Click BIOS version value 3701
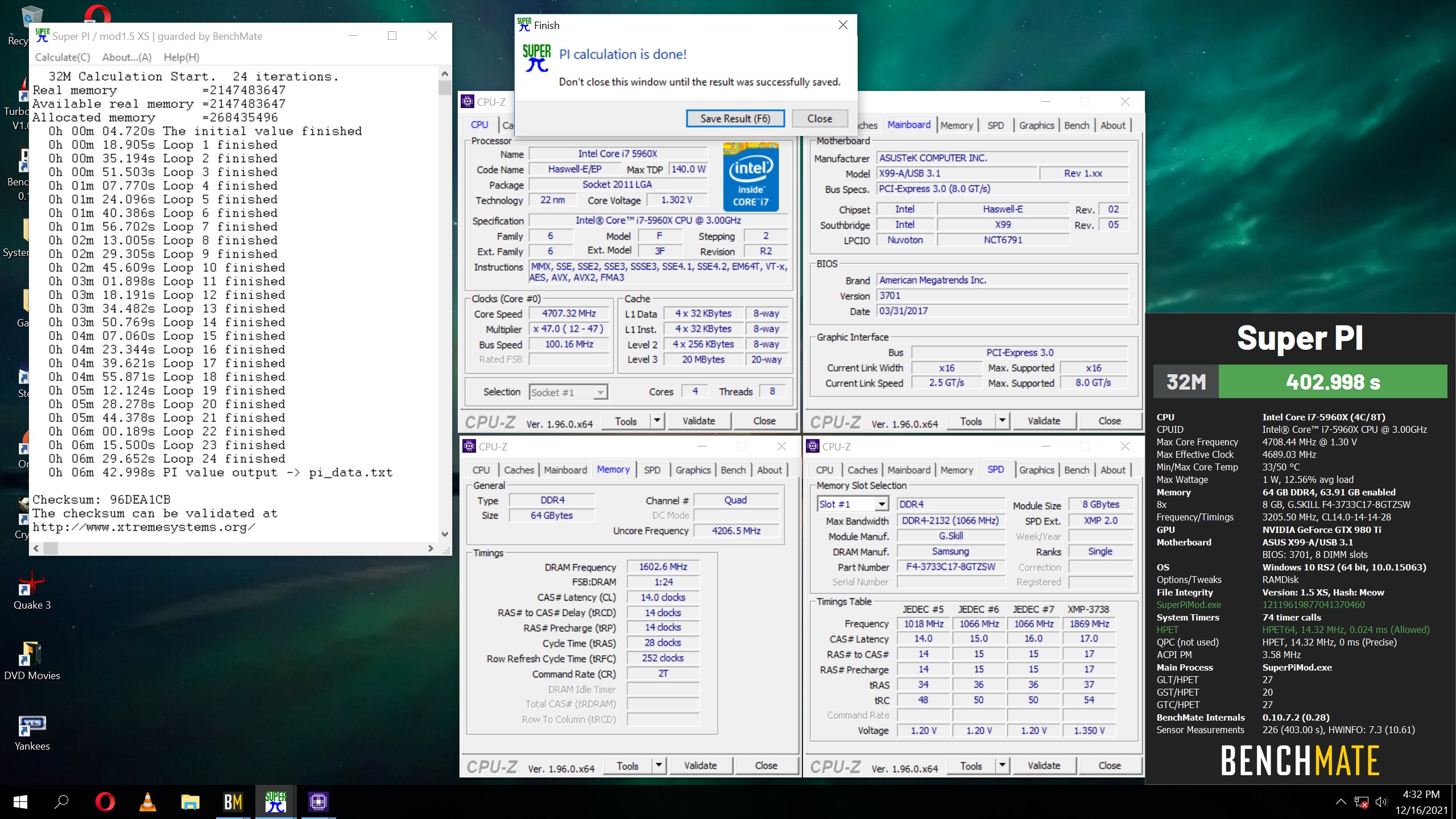 pos(1002,296)
